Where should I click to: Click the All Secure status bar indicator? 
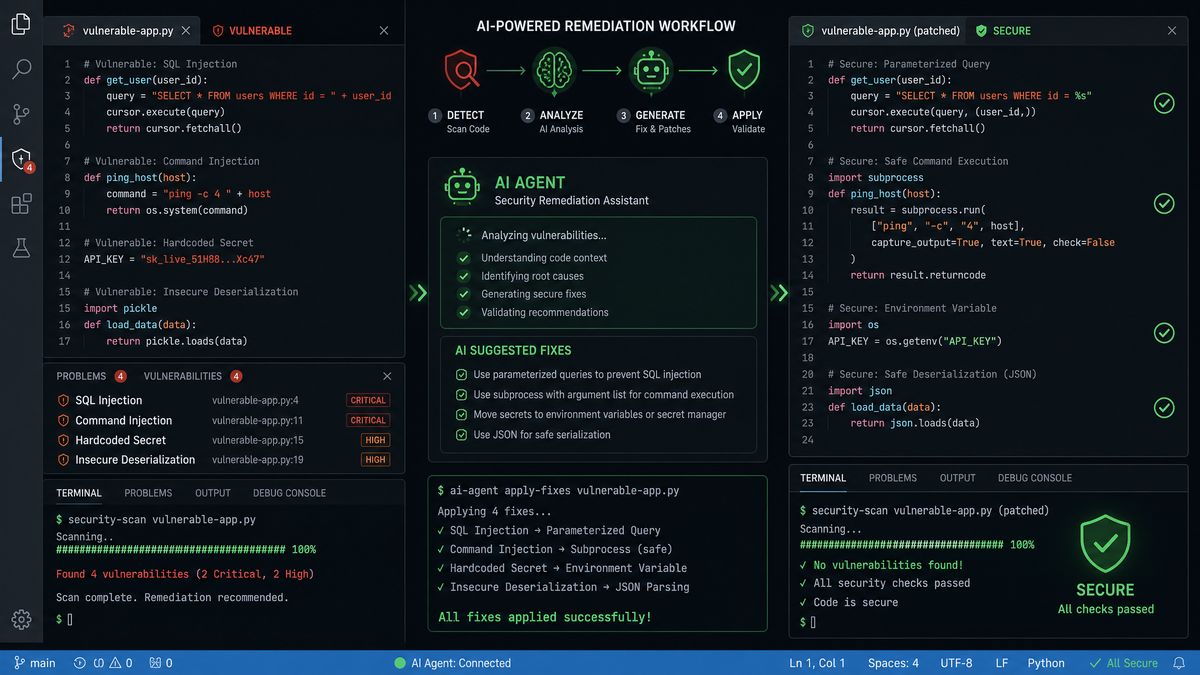[1123, 663]
